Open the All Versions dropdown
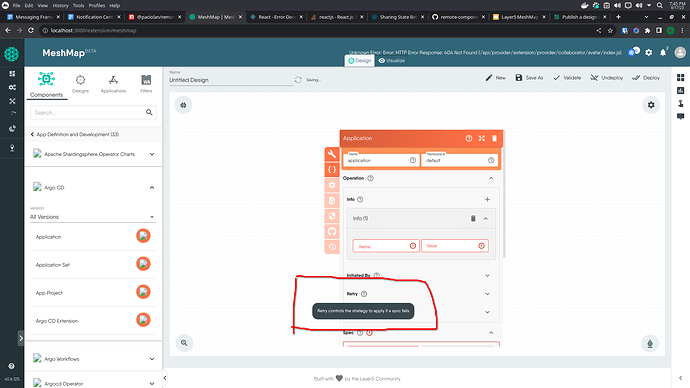The image size is (690, 388). [x=92, y=217]
